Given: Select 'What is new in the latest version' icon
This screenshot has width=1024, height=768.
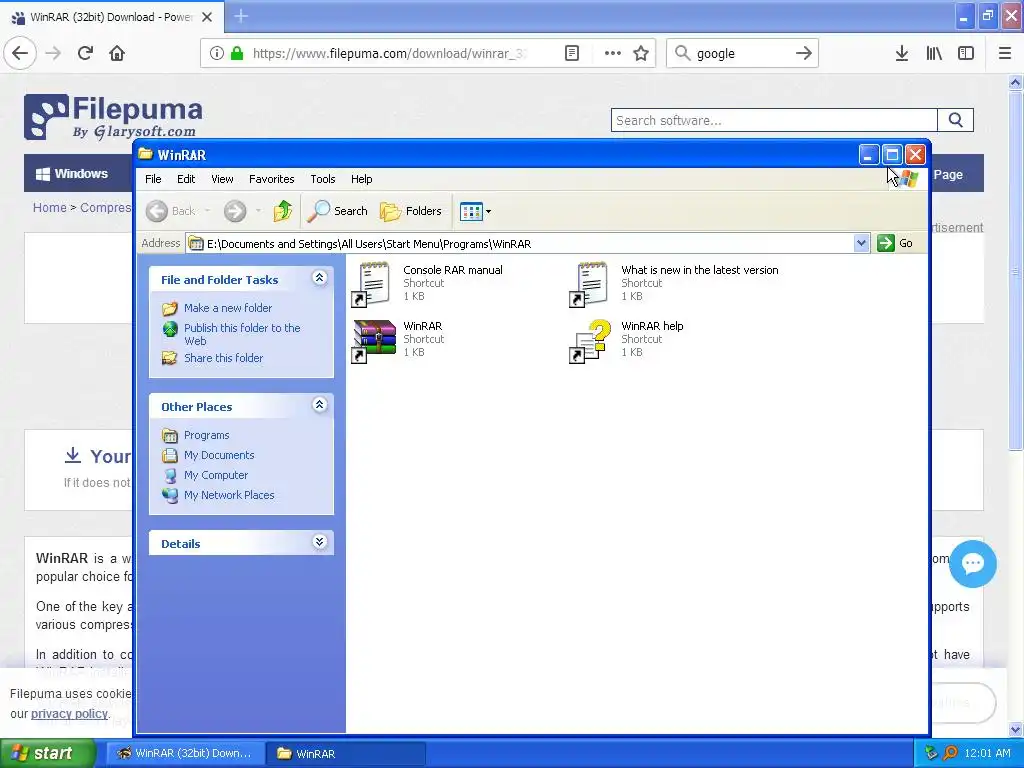Looking at the screenshot, I should click(x=590, y=284).
